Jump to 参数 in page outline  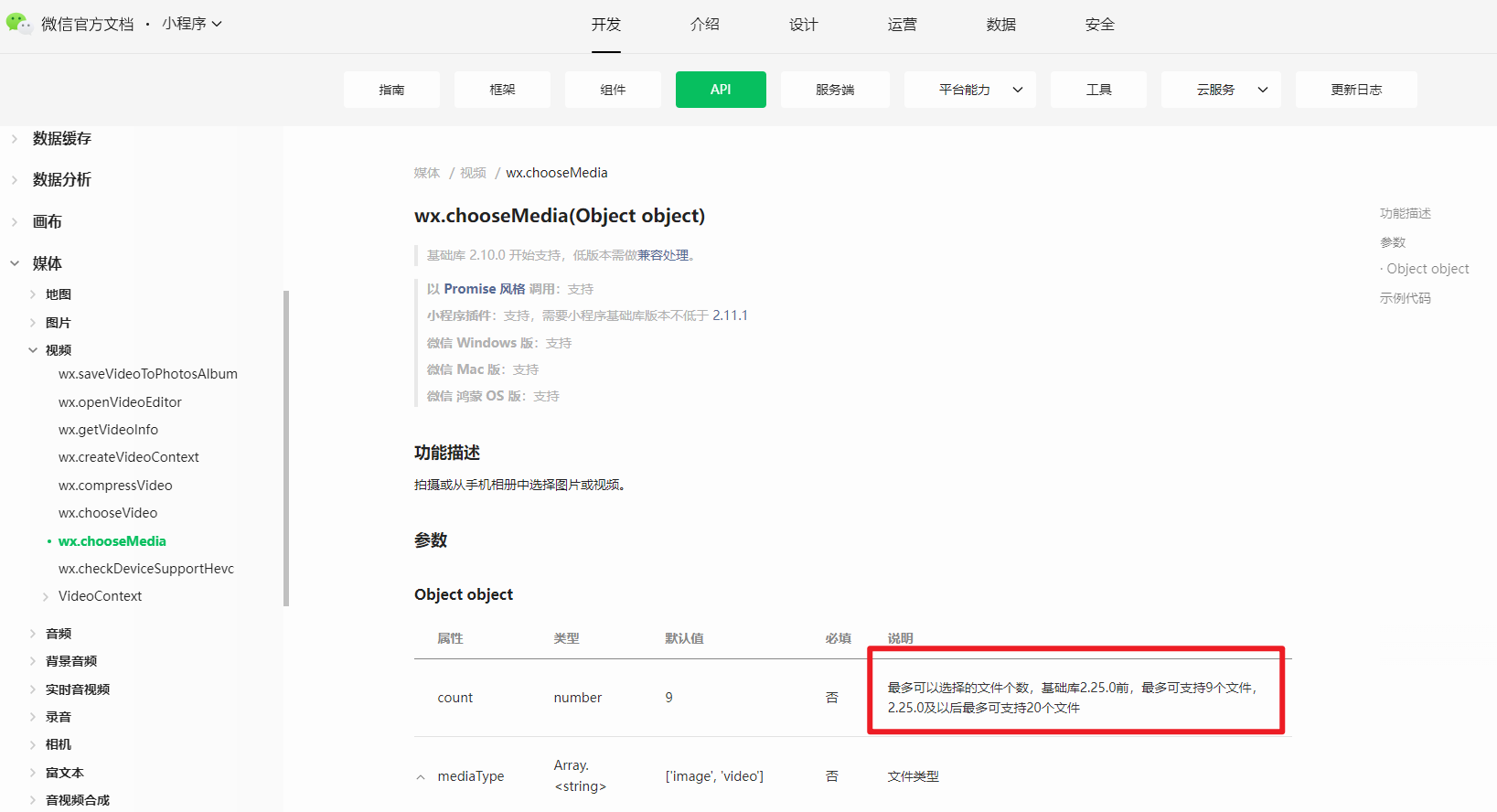(1393, 242)
